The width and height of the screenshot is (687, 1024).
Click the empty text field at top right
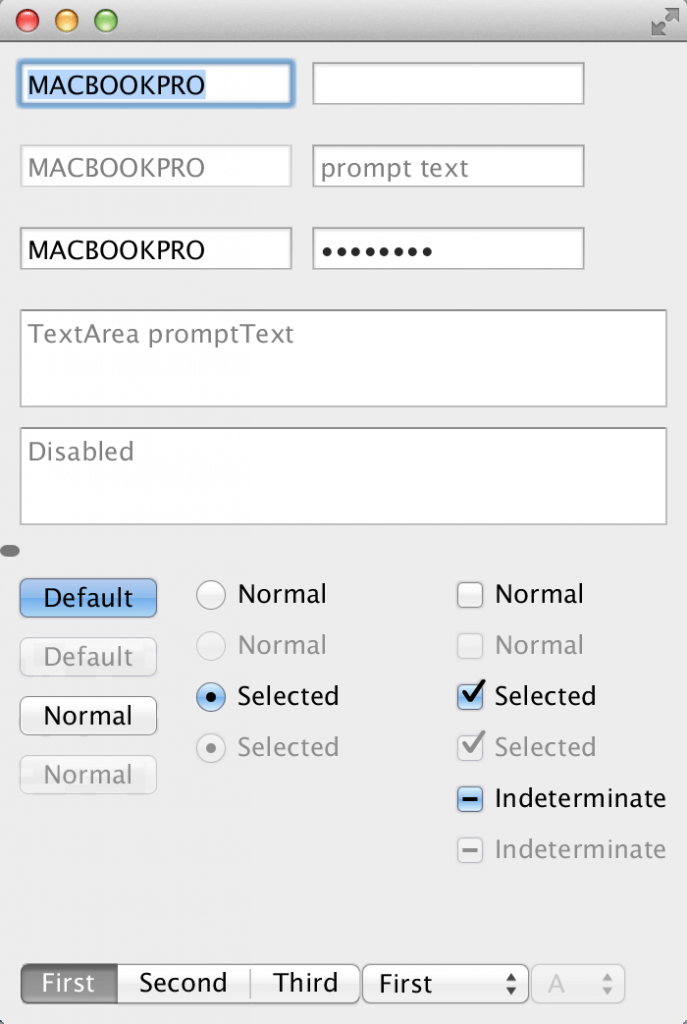tap(447, 83)
